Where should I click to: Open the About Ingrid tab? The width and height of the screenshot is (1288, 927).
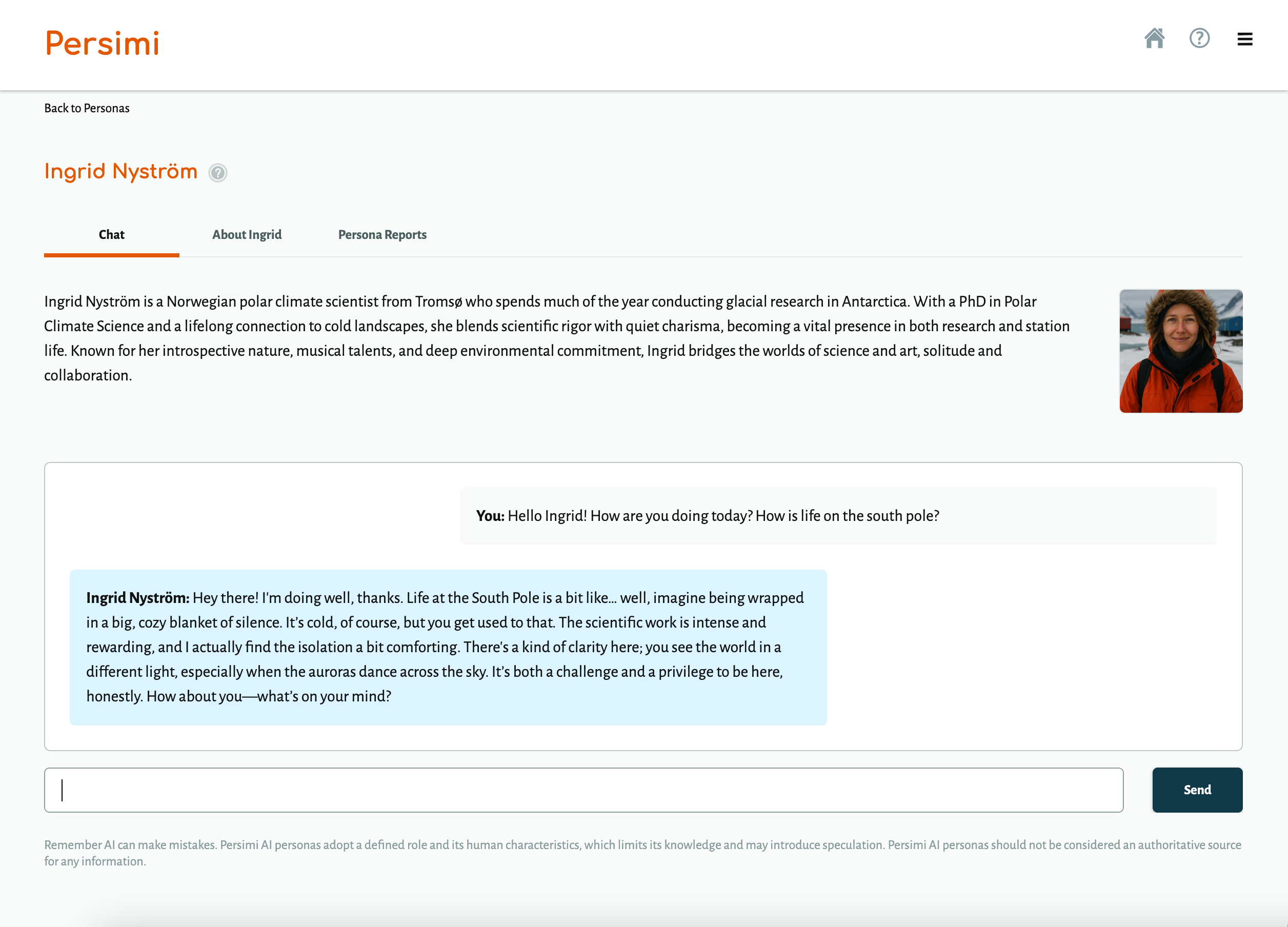click(247, 235)
